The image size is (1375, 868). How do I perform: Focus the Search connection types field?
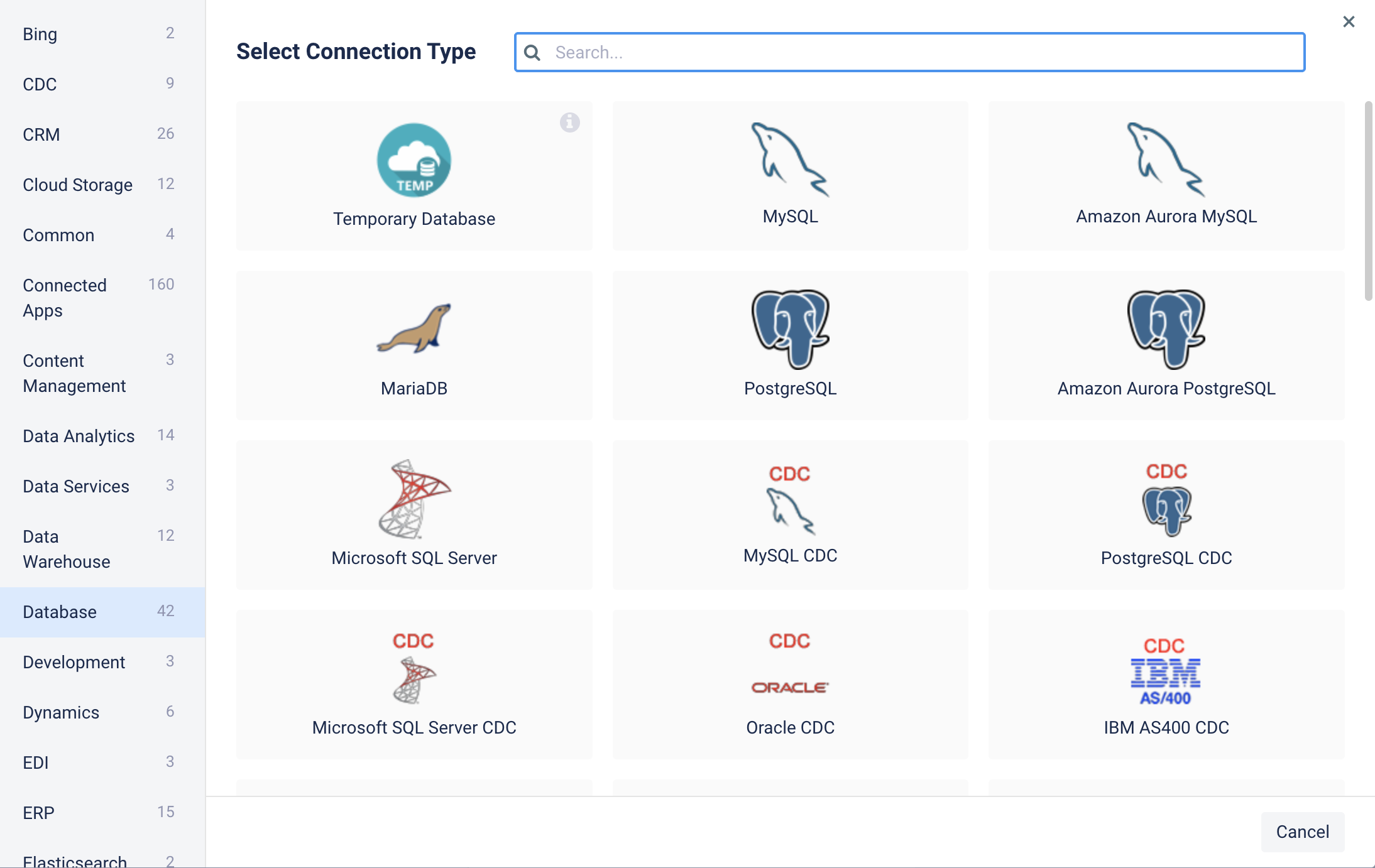909,52
